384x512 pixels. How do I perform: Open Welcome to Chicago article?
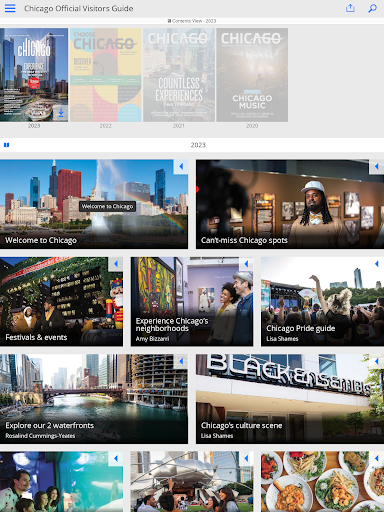pyautogui.click(x=94, y=204)
